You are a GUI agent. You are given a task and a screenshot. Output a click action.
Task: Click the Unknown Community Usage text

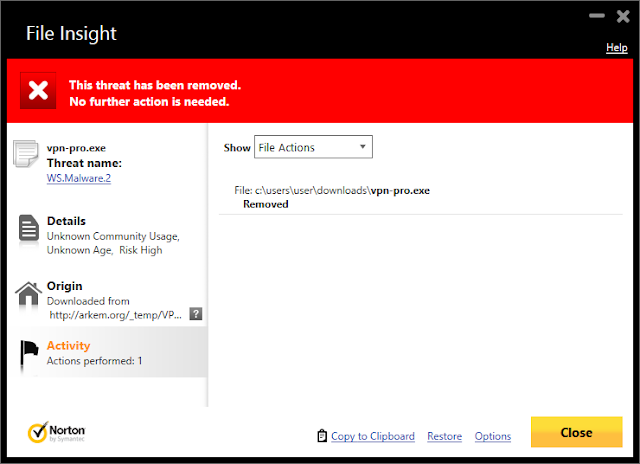[x=113, y=236]
